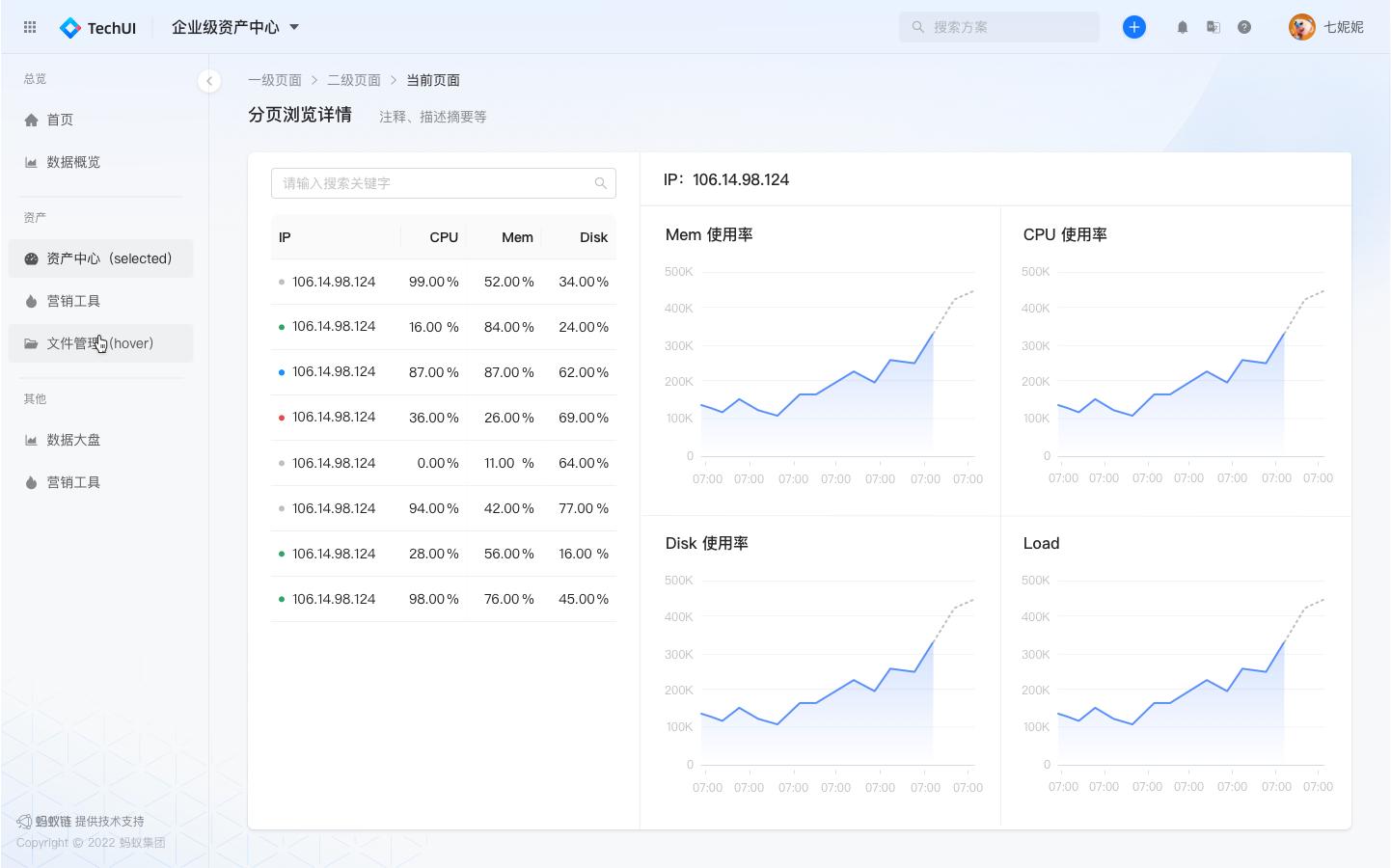Navigate to 一级页面 breadcrumb
Screen dimensions: 1391x868
coord(275,80)
